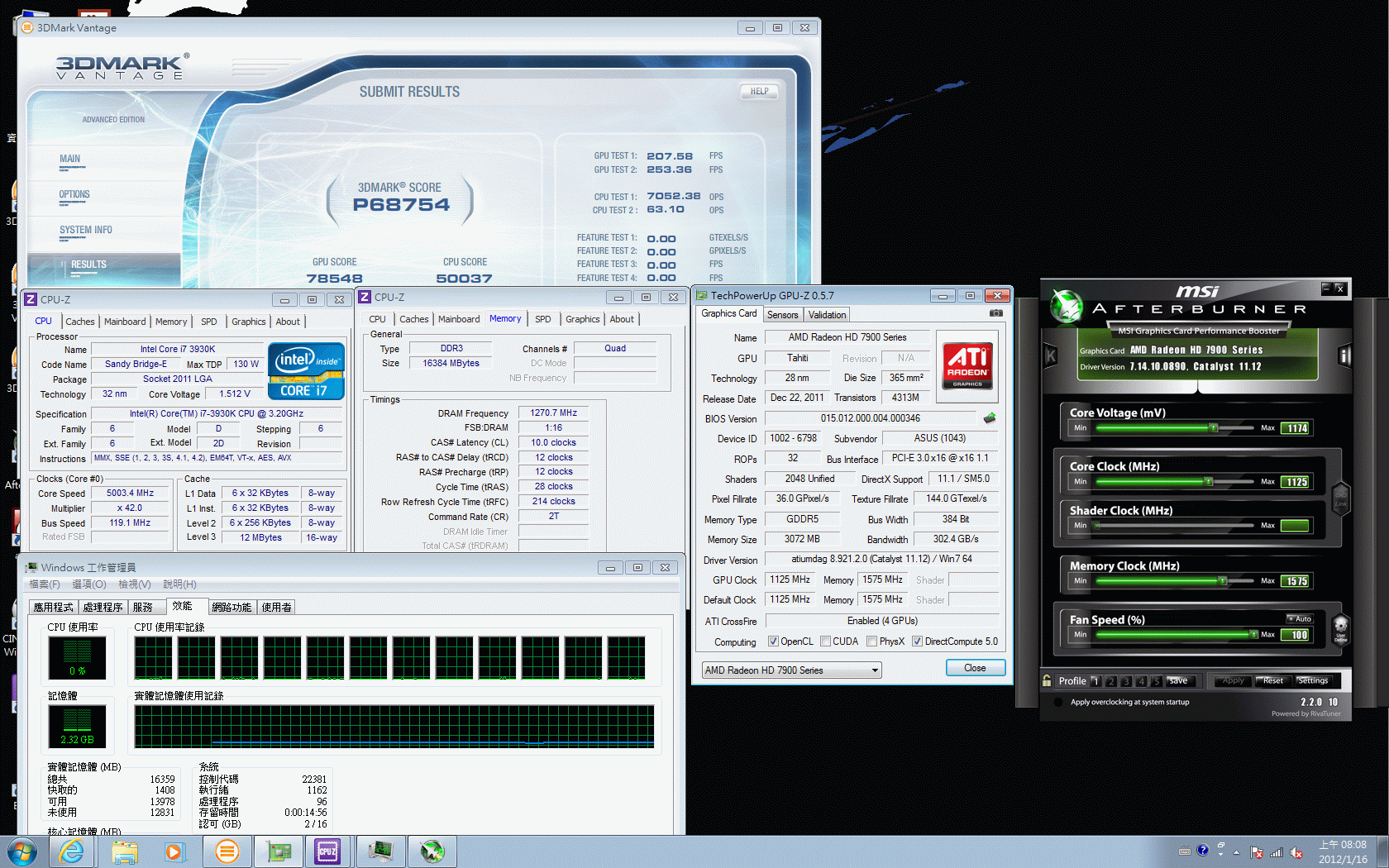Select profile slot 5 in Afterburner
This screenshot has height=868, width=1389.
point(1157,681)
